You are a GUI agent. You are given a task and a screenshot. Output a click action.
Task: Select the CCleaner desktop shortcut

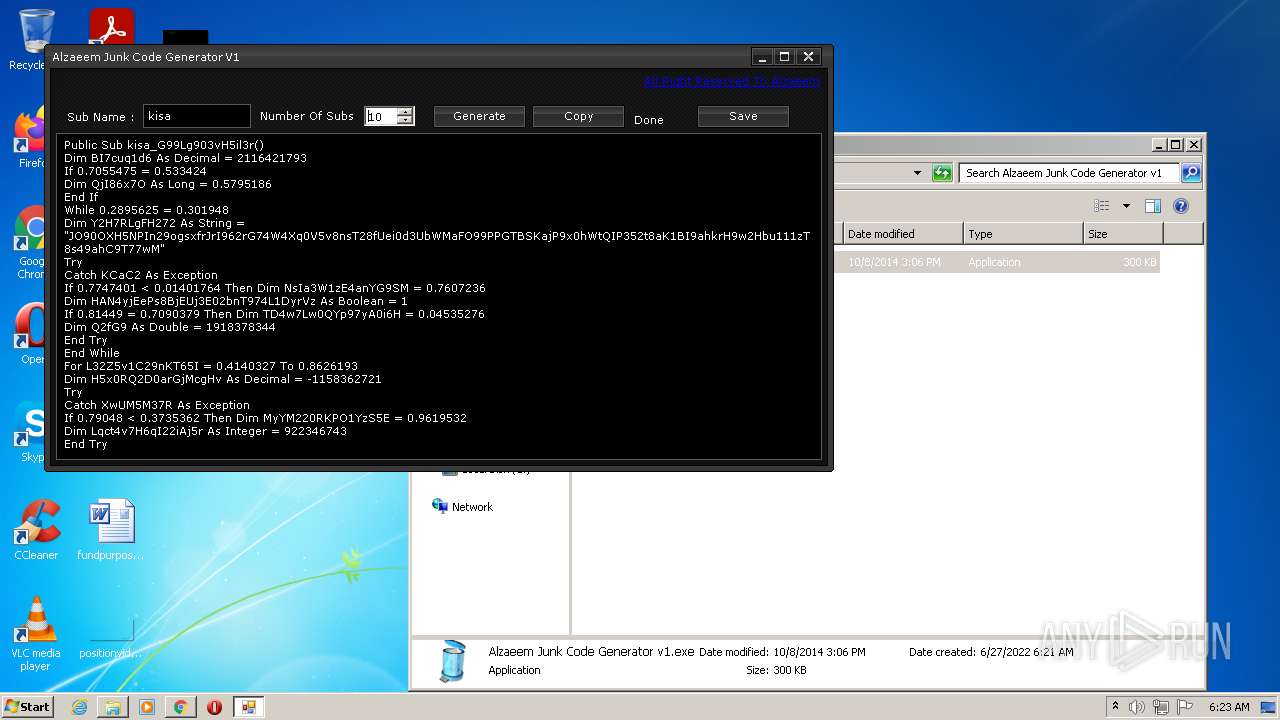point(36,530)
